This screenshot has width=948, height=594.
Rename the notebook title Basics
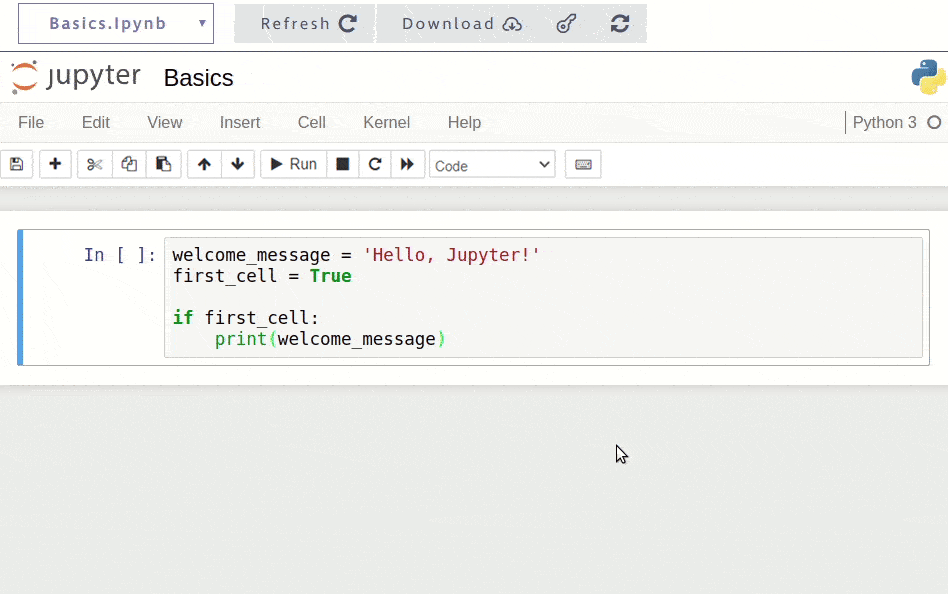coord(198,78)
